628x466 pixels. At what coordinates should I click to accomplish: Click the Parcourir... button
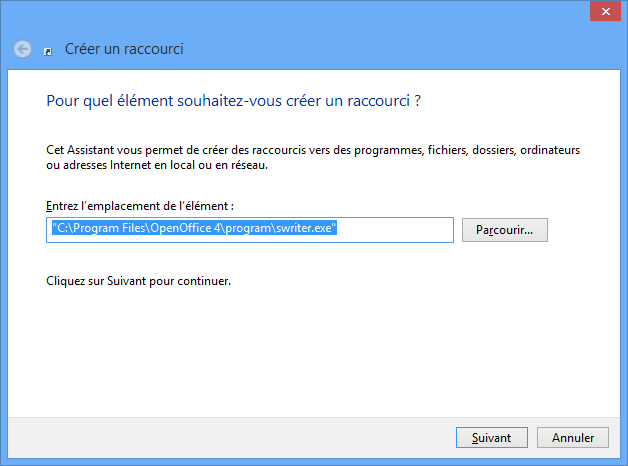click(x=505, y=230)
